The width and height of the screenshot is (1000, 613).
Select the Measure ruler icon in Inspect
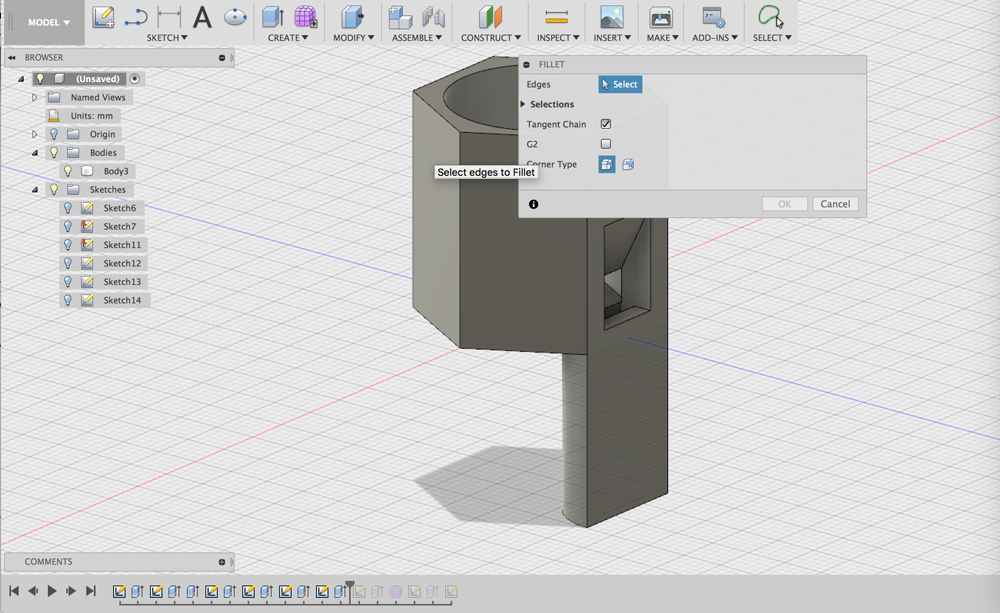point(557,17)
